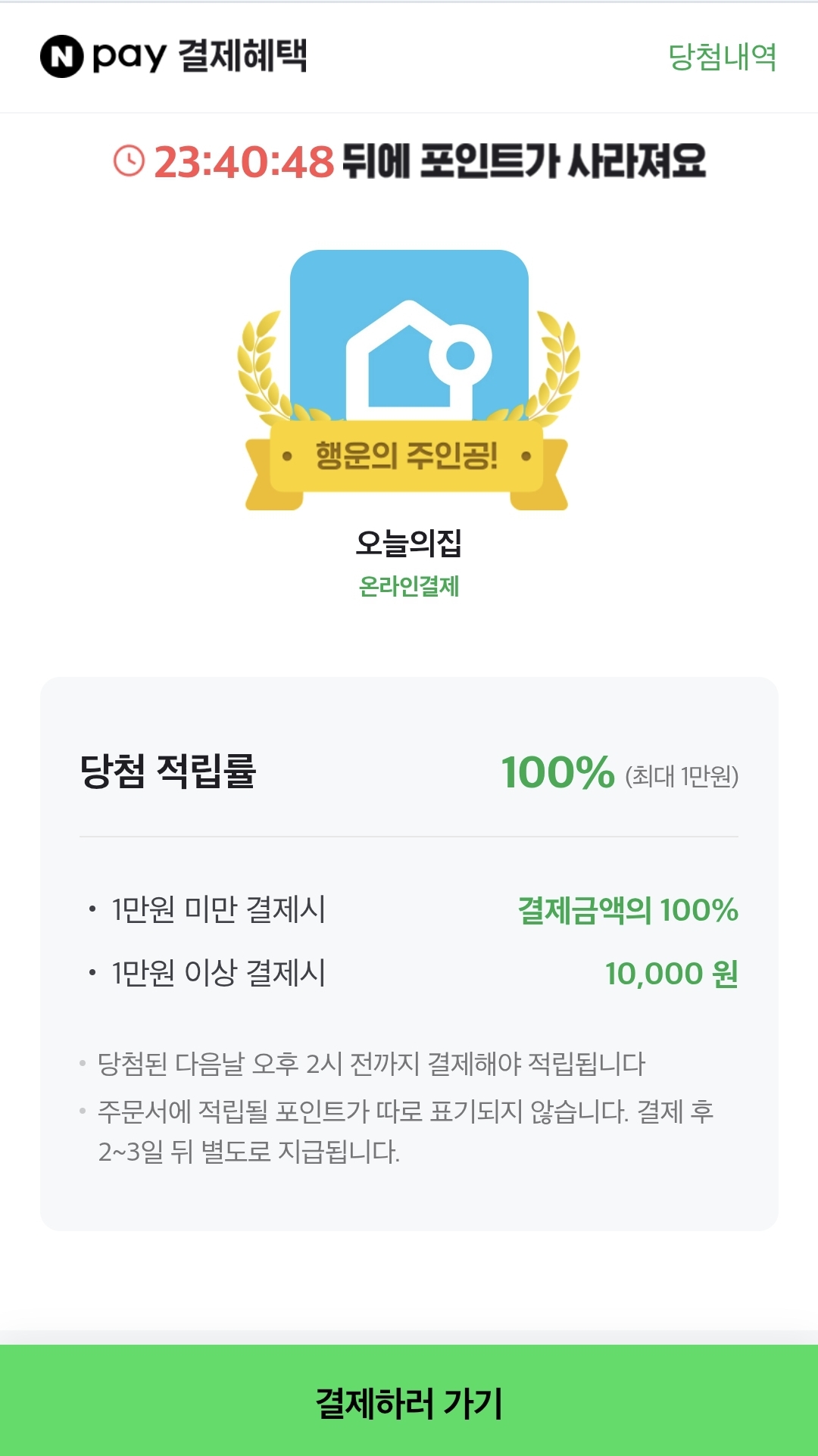
Task: Tap the 10,000 원 reward amount
Action: 672,974
